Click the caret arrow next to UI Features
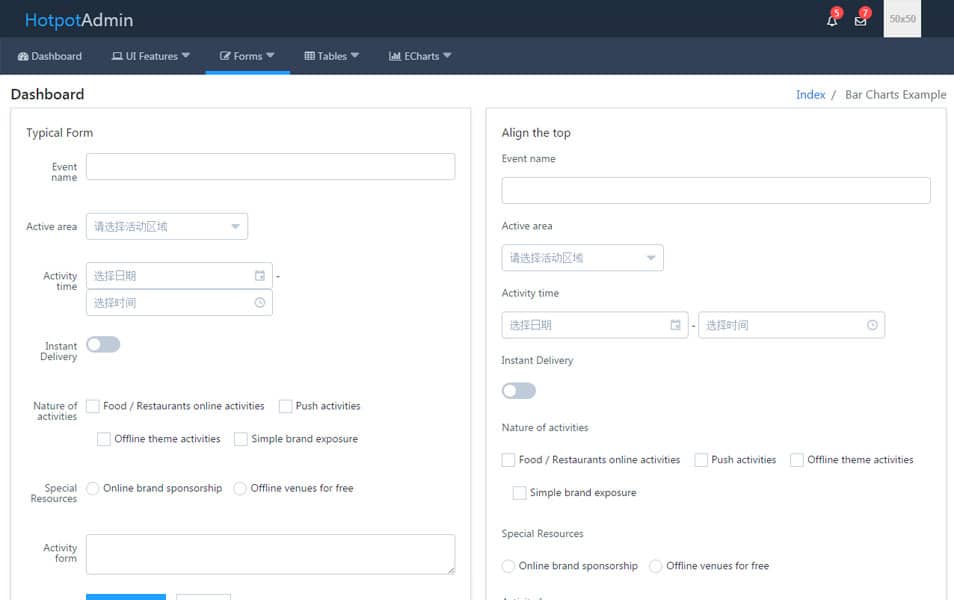Viewport: 954px width, 600px height. (x=186, y=55)
